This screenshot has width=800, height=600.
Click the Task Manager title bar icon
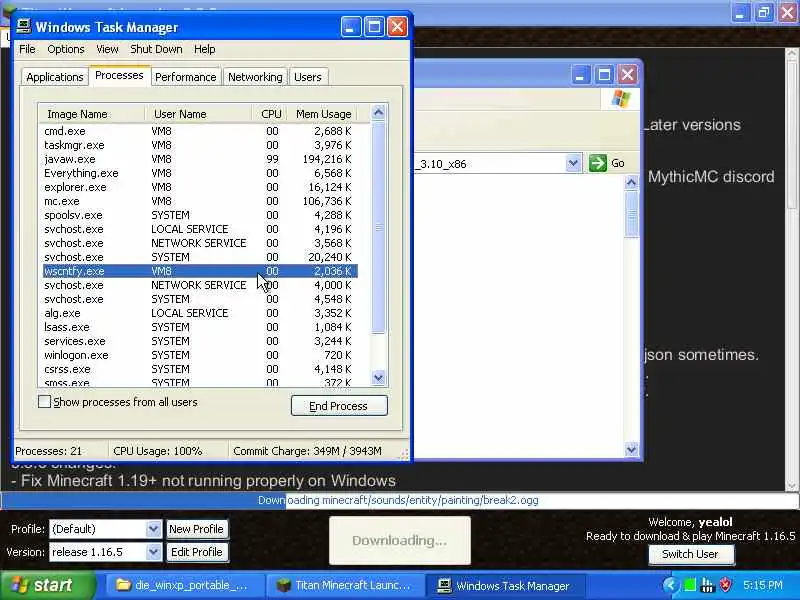click(23, 26)
